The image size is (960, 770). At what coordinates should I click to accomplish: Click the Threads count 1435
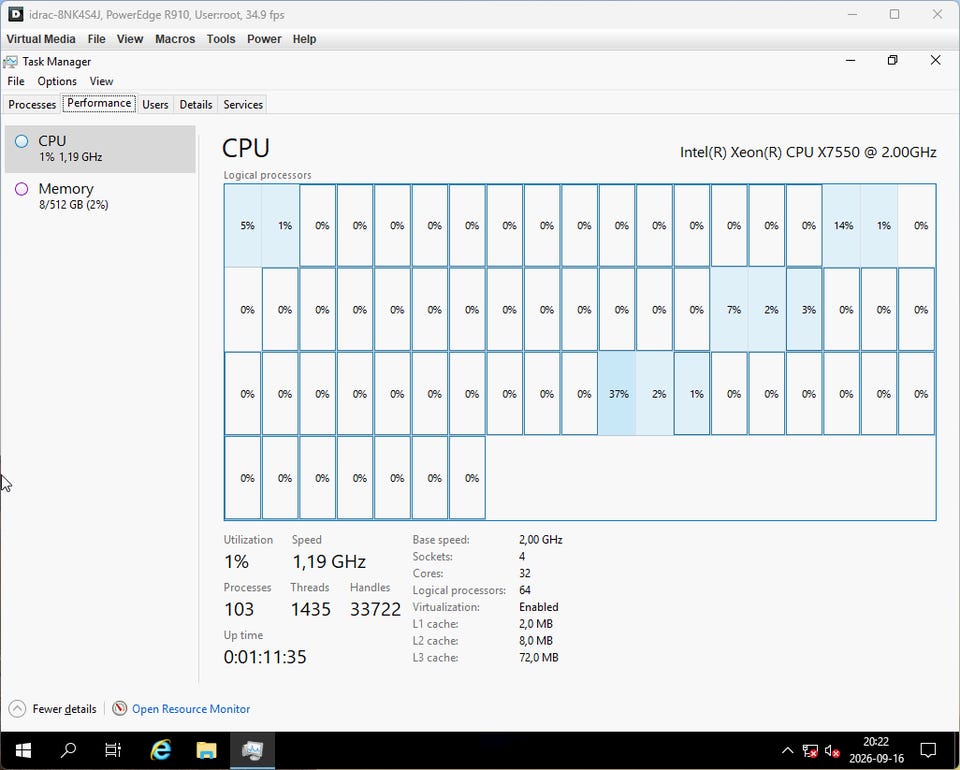[310, 610]
